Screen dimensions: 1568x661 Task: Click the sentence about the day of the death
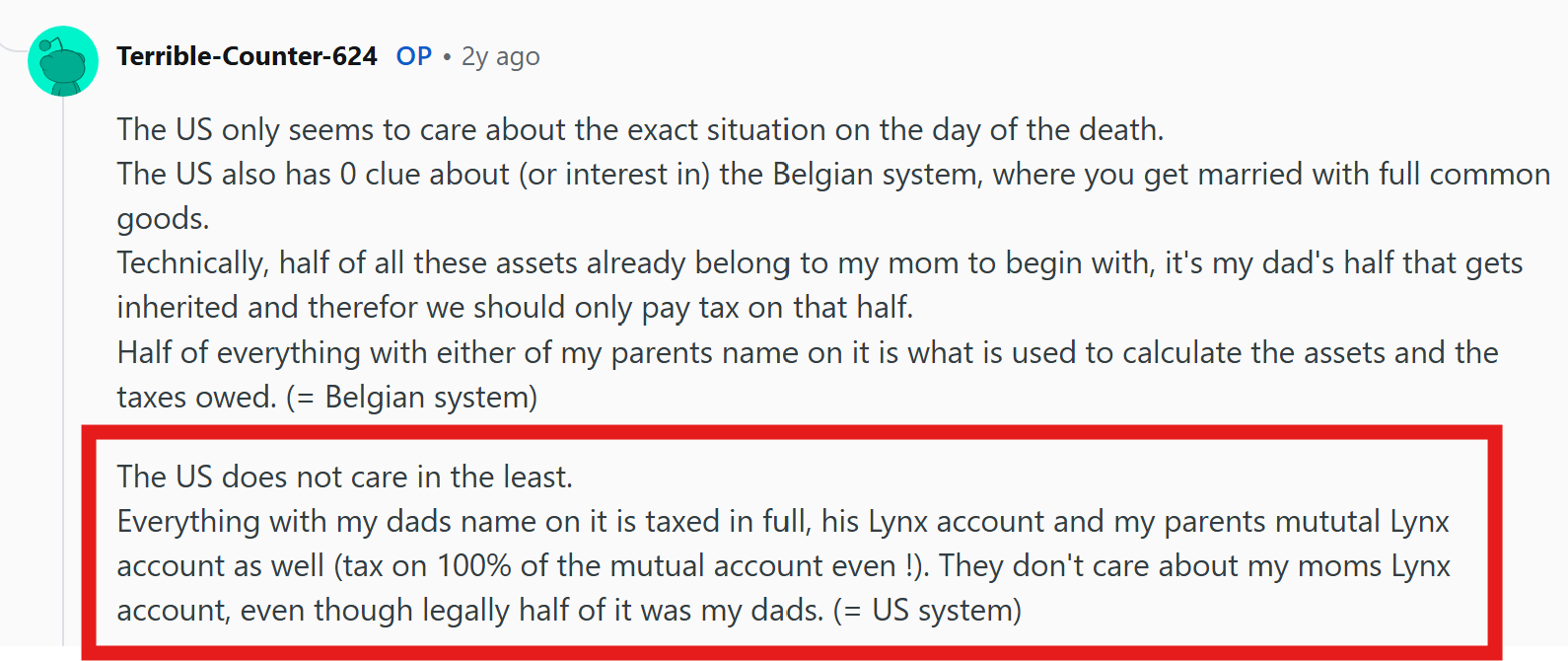click(640, 129)
